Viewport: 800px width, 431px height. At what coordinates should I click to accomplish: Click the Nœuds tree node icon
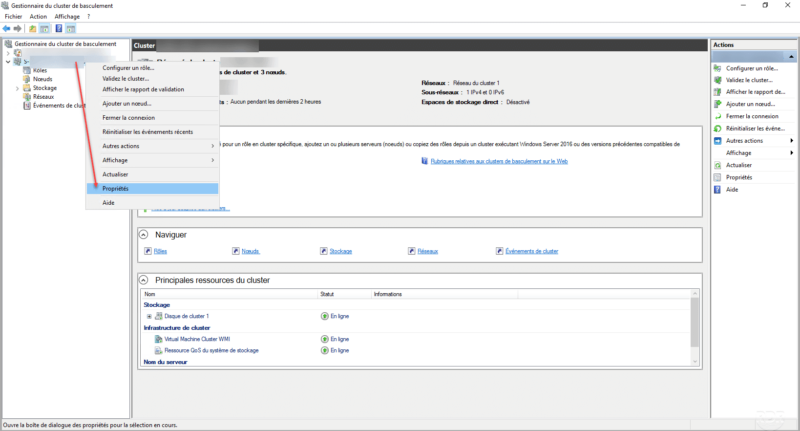pos(27,79)
